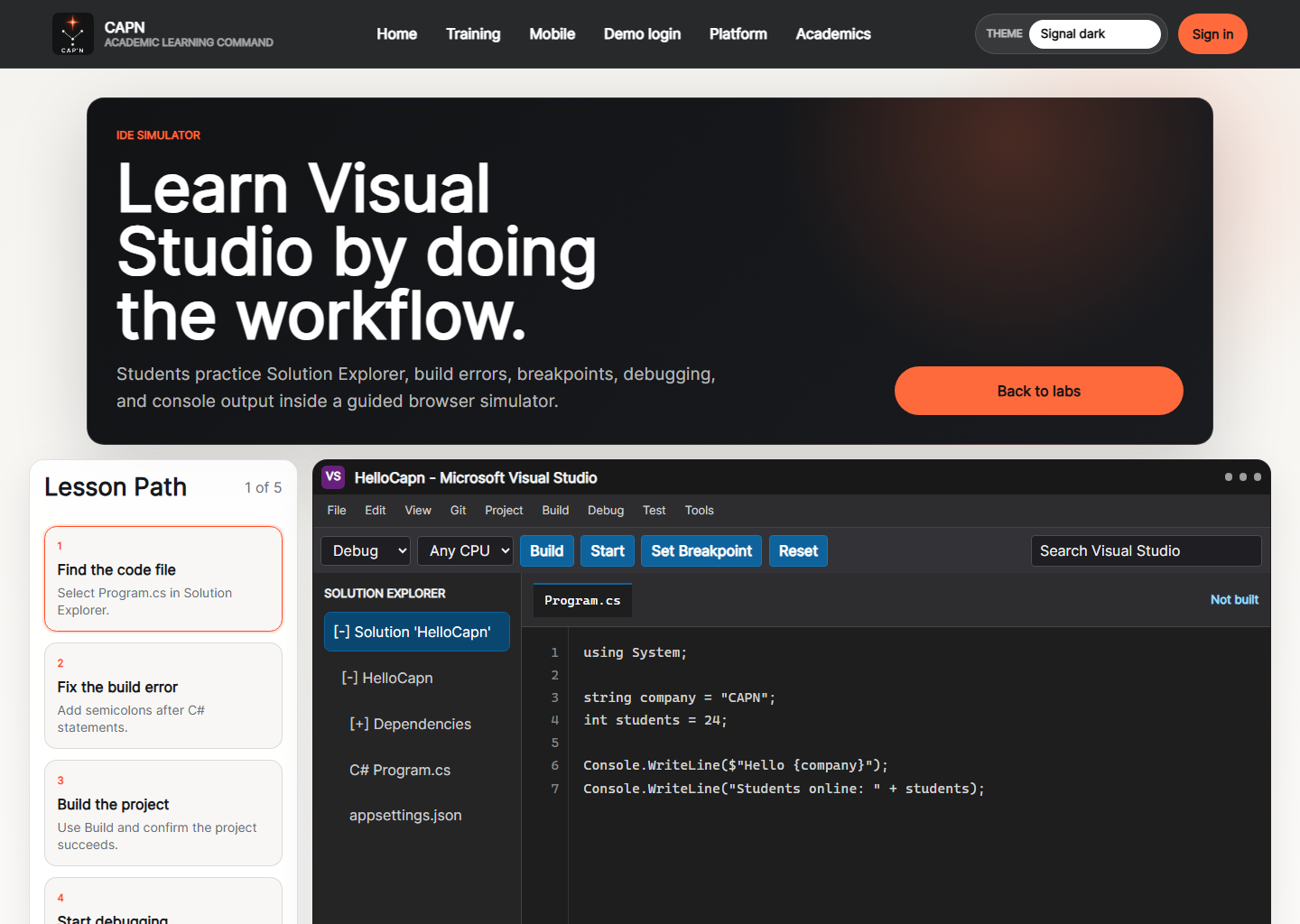The image size is (1300, 924).
Task: Click the Build toolbar button
Action: [547, 550]
